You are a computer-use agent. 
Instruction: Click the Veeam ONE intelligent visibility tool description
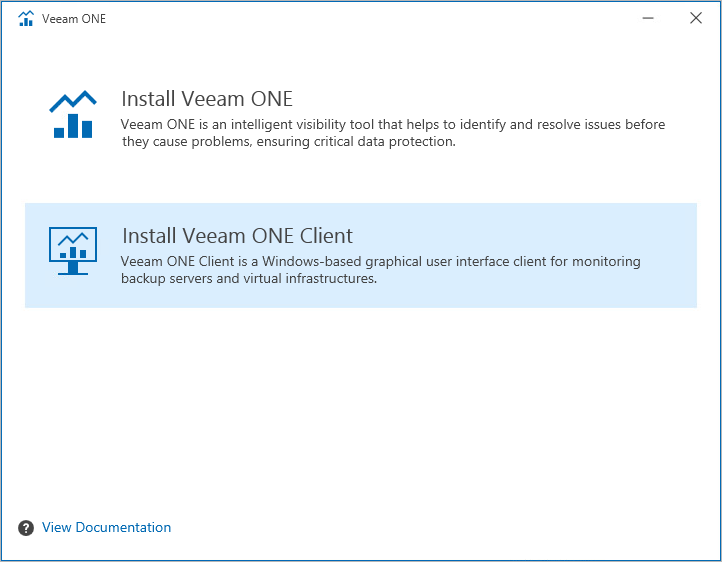393,133
